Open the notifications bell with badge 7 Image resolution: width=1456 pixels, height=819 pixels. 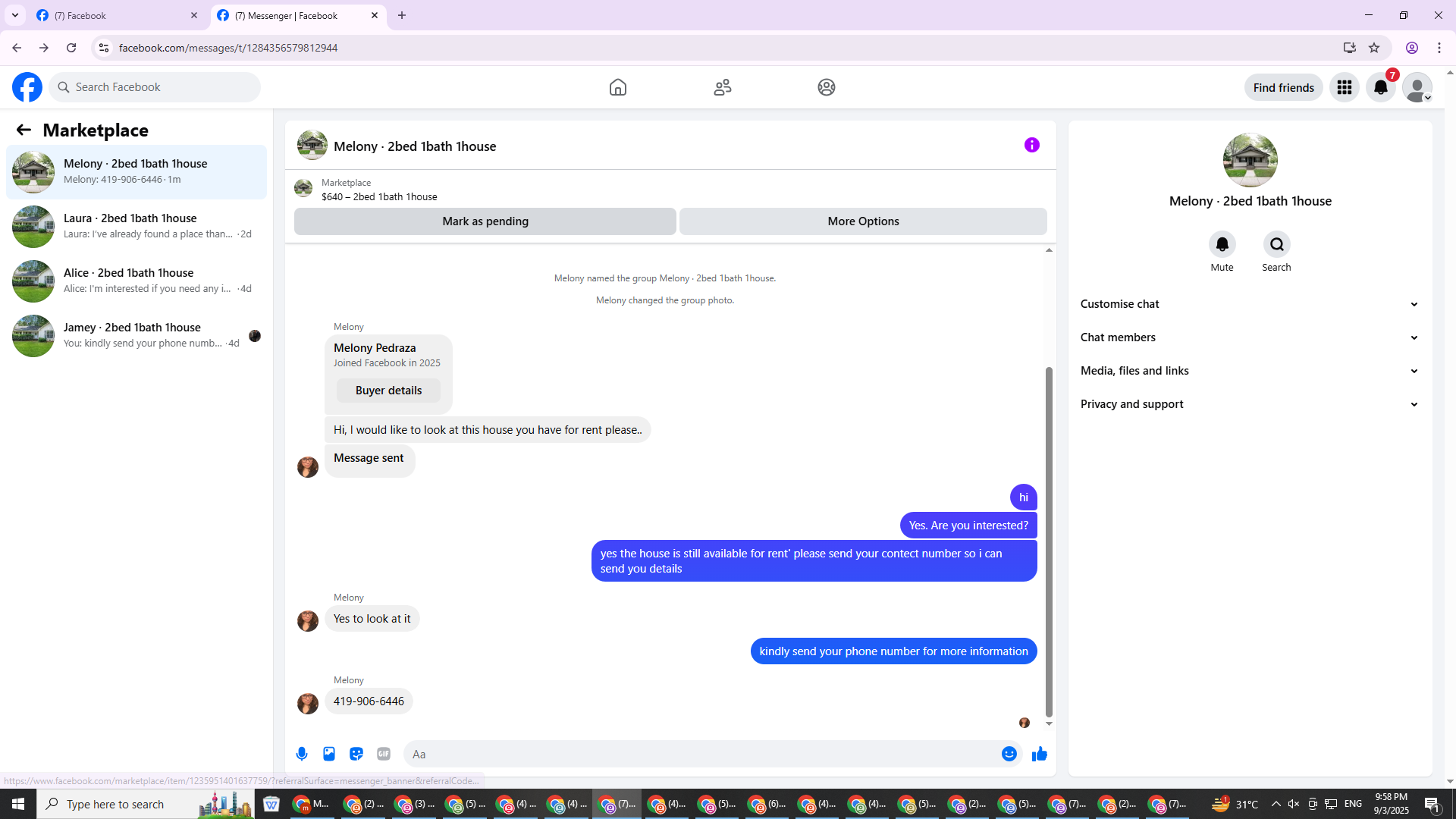pyautogui.click(x=1381, y=87)
